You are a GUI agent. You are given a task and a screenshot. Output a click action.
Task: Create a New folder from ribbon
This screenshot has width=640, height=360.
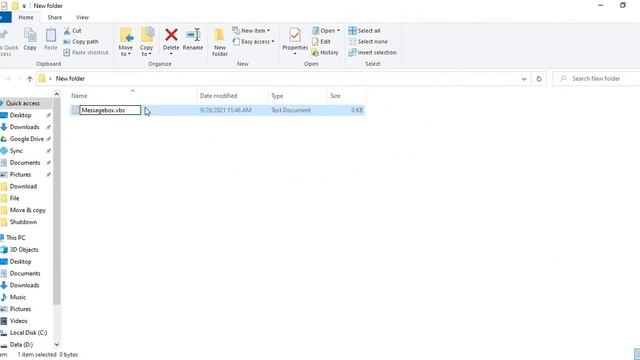click(220, 42)
